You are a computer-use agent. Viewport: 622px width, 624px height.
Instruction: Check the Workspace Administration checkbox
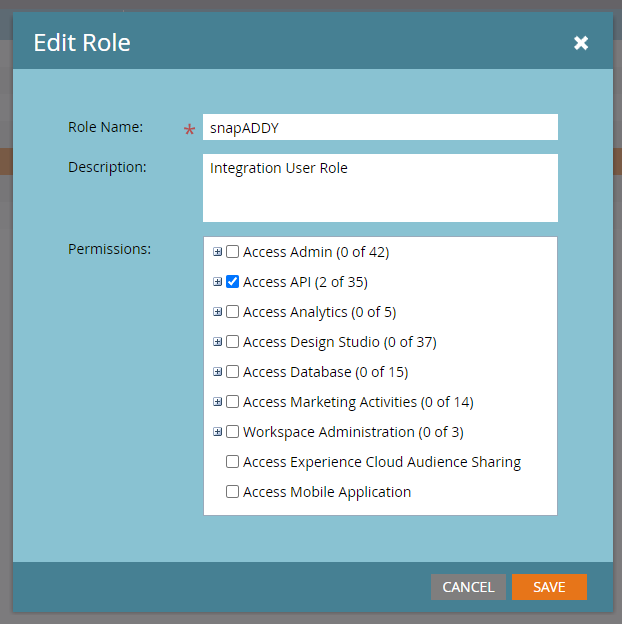pyautogui.click(x=232, y=431)
